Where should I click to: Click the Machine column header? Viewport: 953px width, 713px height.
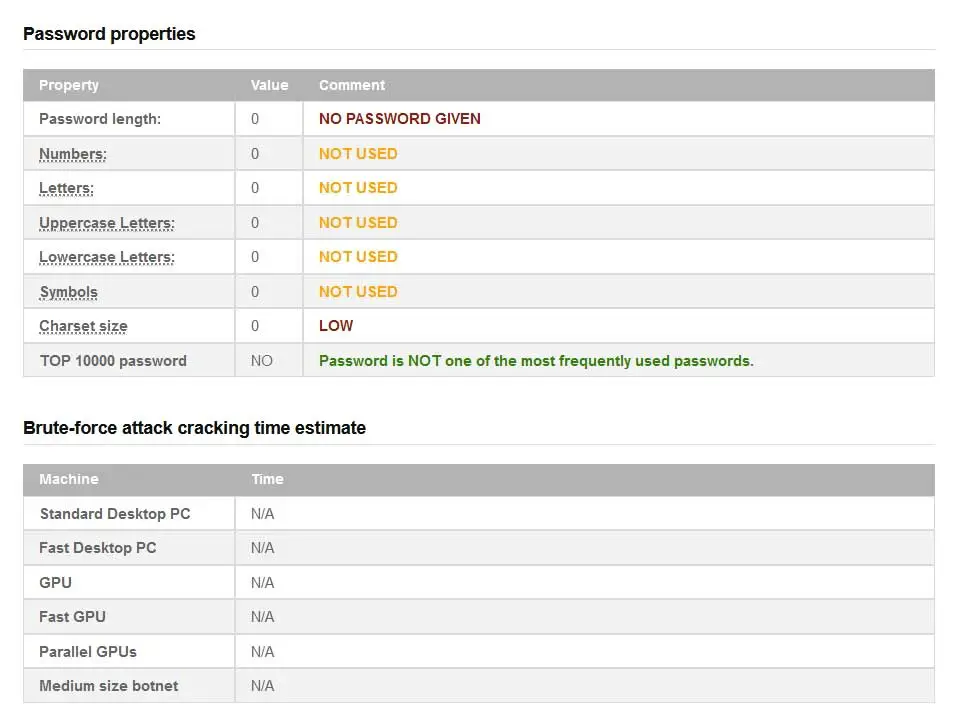[x=69, y=479]
